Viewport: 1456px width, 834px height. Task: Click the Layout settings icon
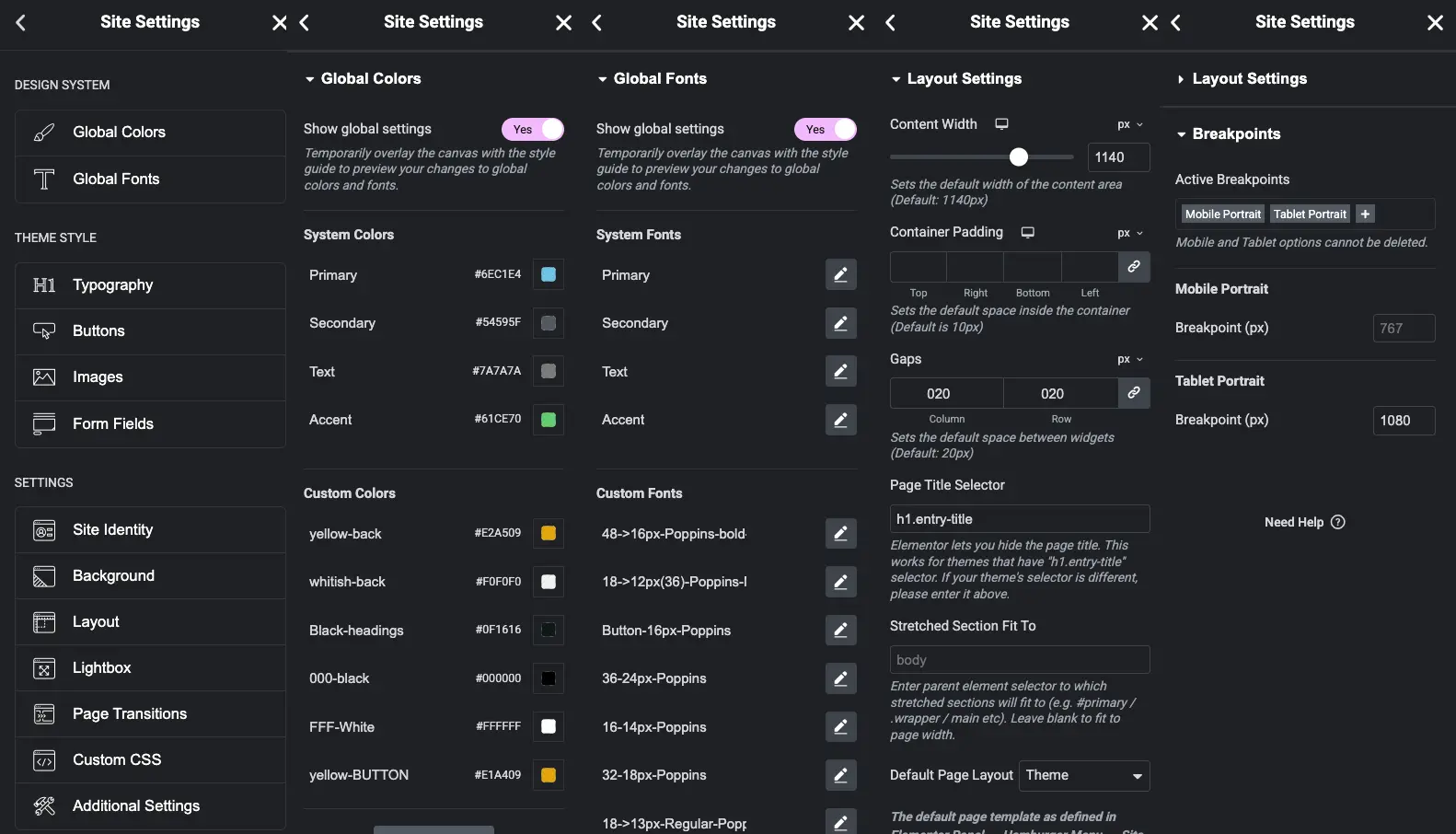44,622
